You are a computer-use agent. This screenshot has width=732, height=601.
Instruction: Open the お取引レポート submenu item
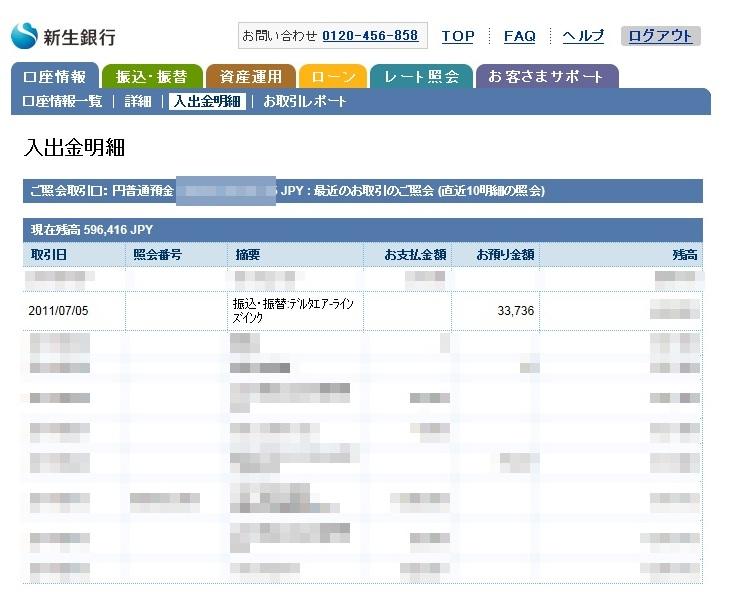tap(305, 101)
